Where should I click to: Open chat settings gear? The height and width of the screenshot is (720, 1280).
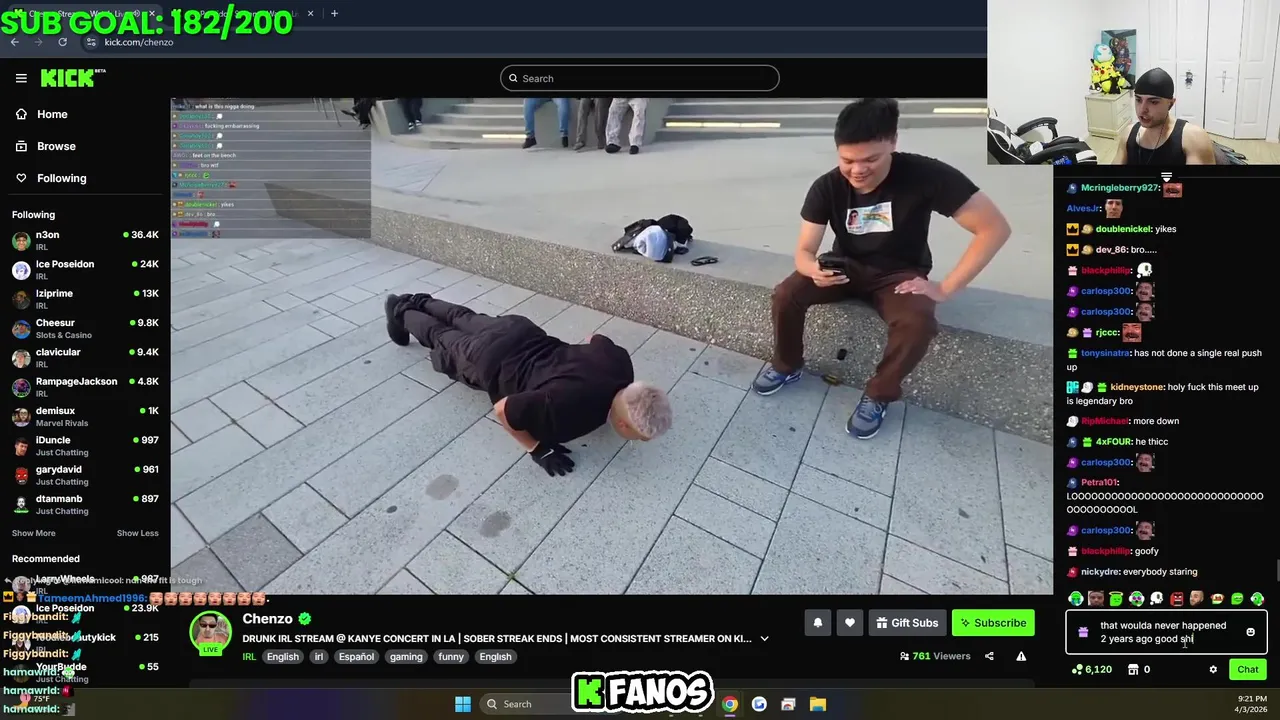(1213, 670)
